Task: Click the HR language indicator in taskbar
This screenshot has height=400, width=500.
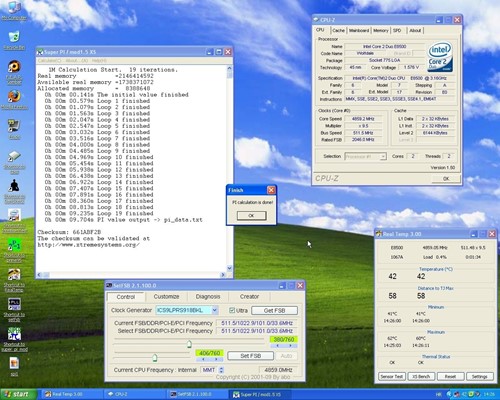Action: coord(439,394)
